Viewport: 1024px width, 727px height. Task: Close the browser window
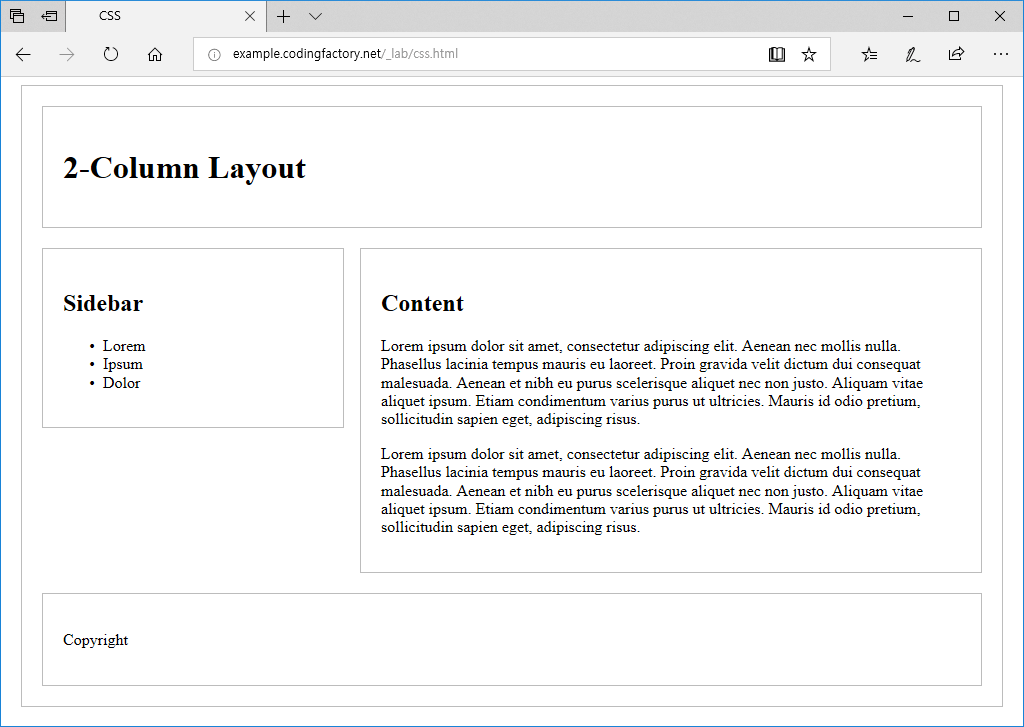tap(1000, 16)
